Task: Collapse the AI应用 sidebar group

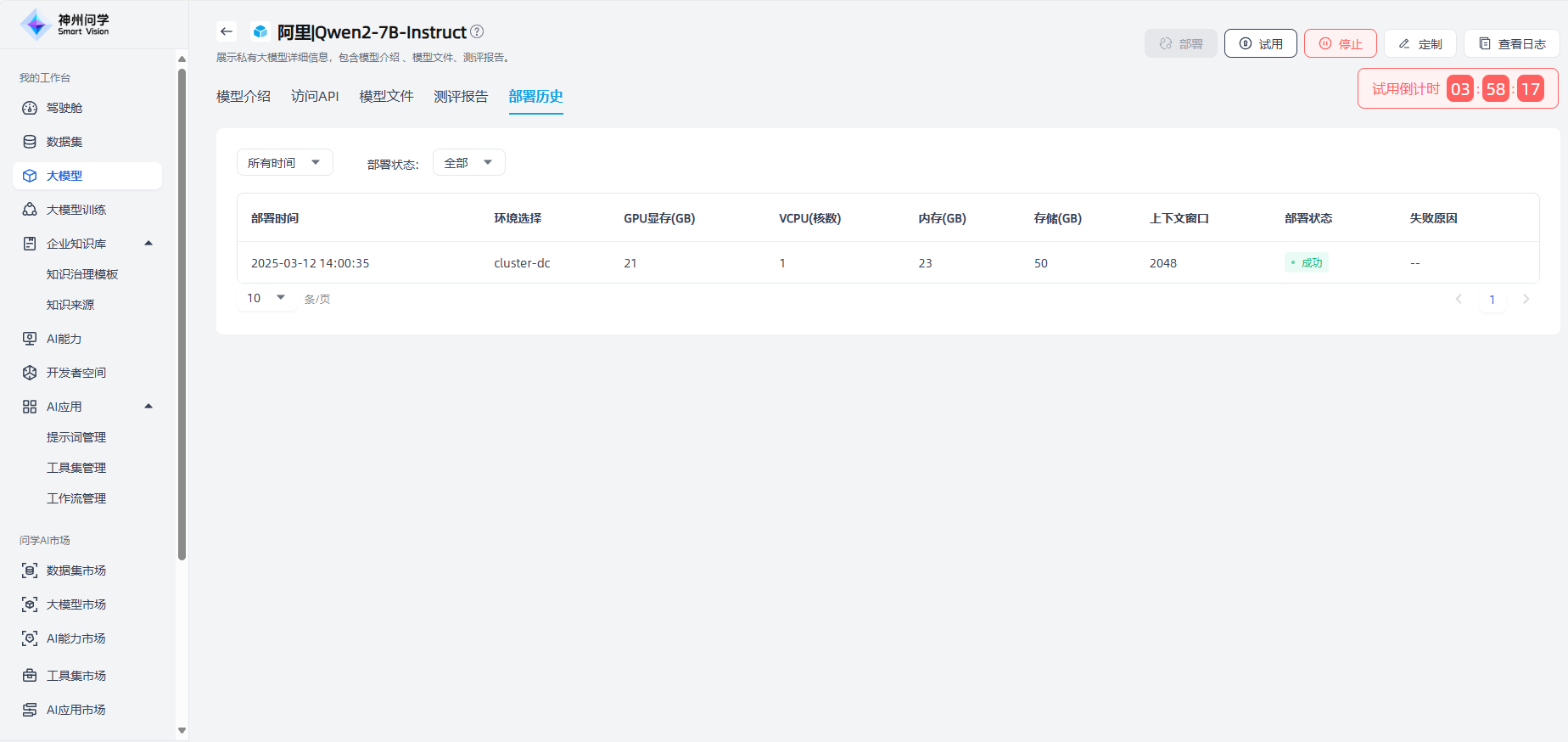Action: (x=148, y=407)
